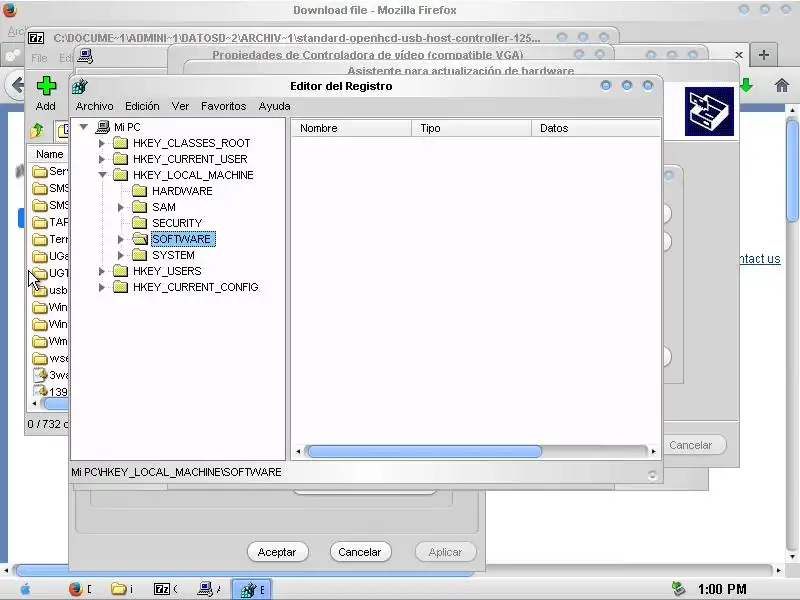This screenshot has width=800, height=600.
Task: Open the Archivo menu
Action: [x=94, y=106]
